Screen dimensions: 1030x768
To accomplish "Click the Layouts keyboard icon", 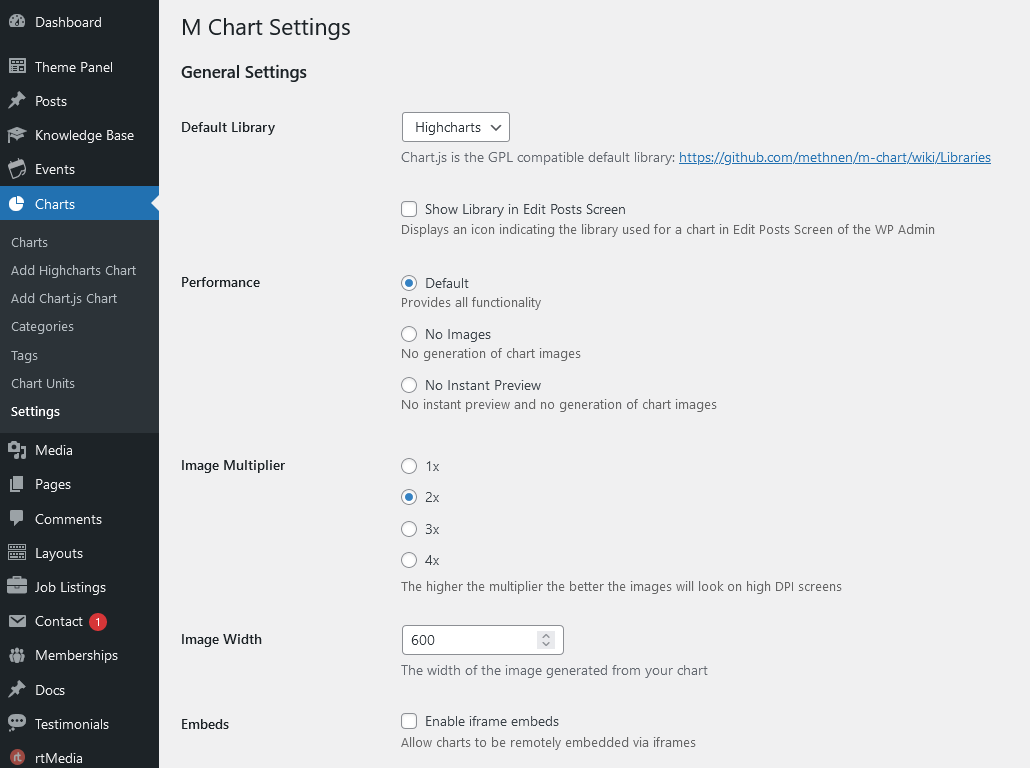I will click(x=17, y=553).
